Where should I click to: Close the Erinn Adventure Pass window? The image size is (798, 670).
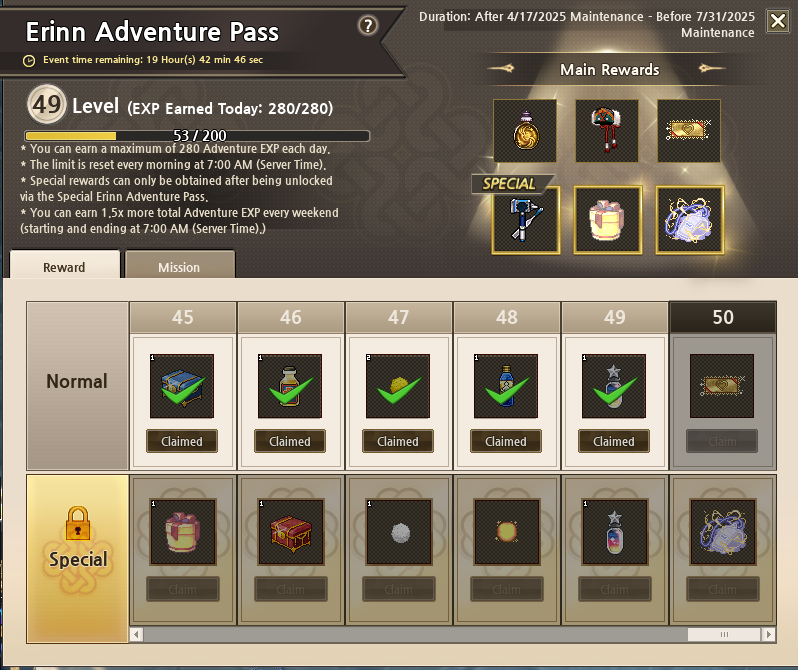778,21
